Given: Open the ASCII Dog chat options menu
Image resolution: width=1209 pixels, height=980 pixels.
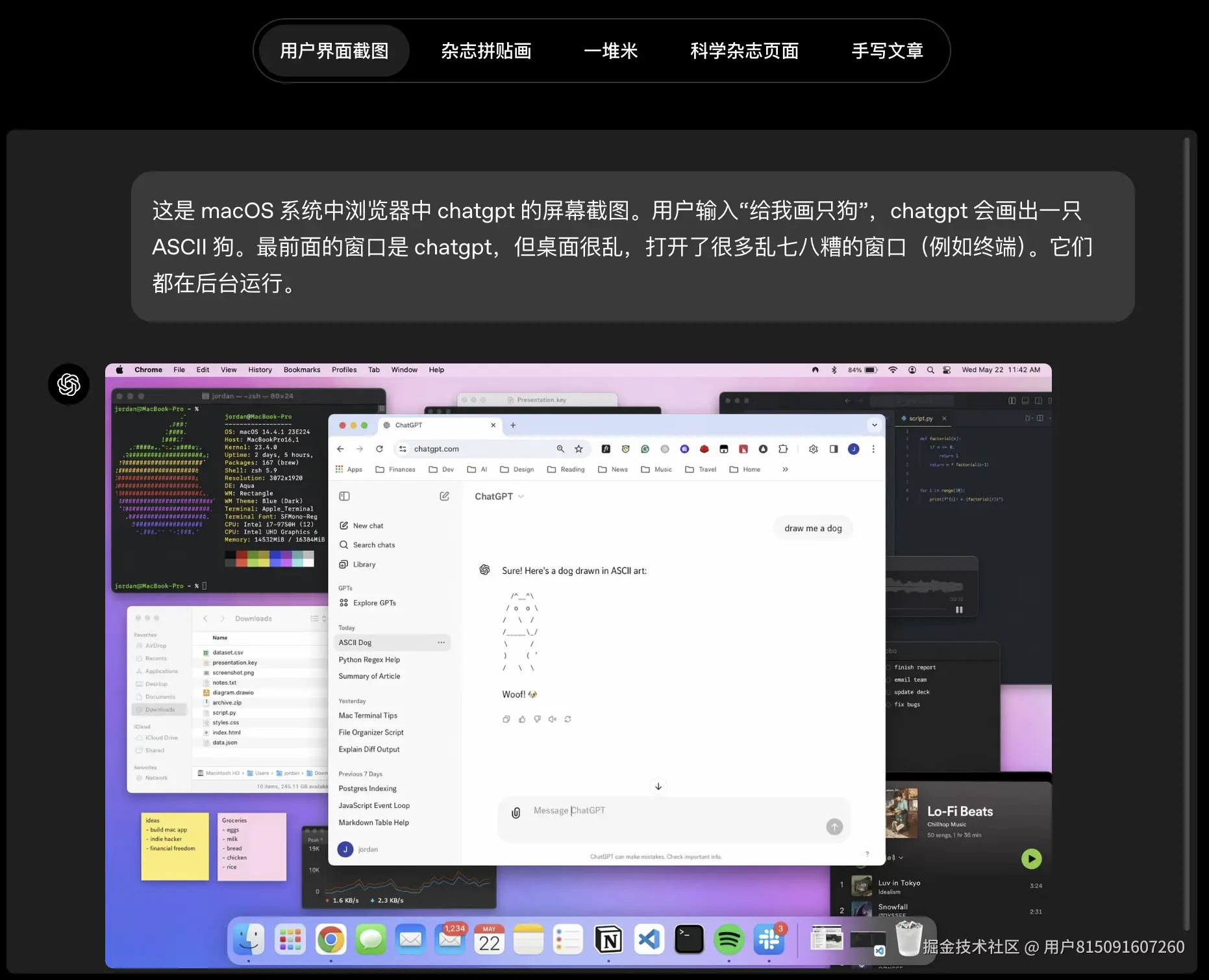Looking at the screenshot, I should (442, 643).
